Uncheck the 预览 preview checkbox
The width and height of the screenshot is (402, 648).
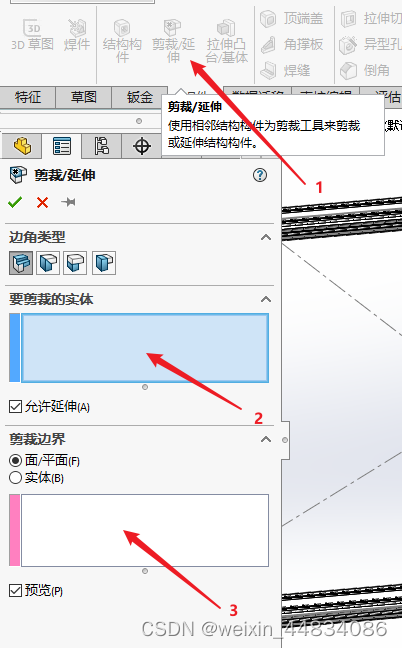click(15, 590)
